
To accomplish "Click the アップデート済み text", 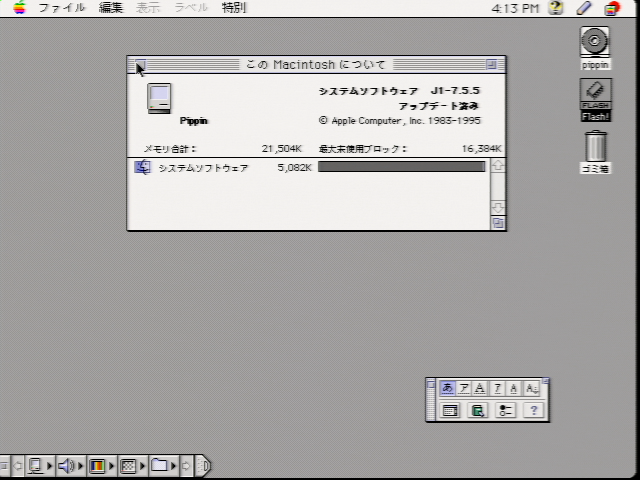I will [438, 106].
